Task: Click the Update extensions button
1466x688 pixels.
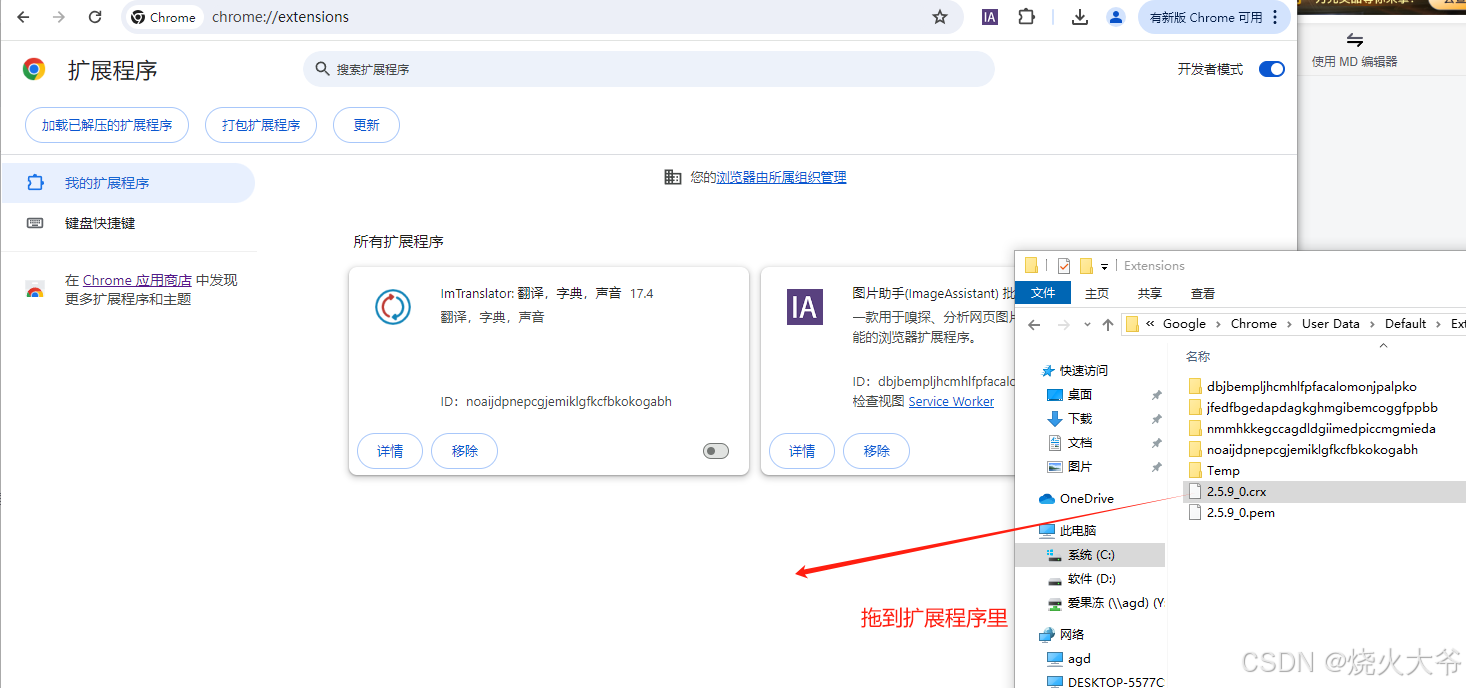Action: [x=367, y=125]
